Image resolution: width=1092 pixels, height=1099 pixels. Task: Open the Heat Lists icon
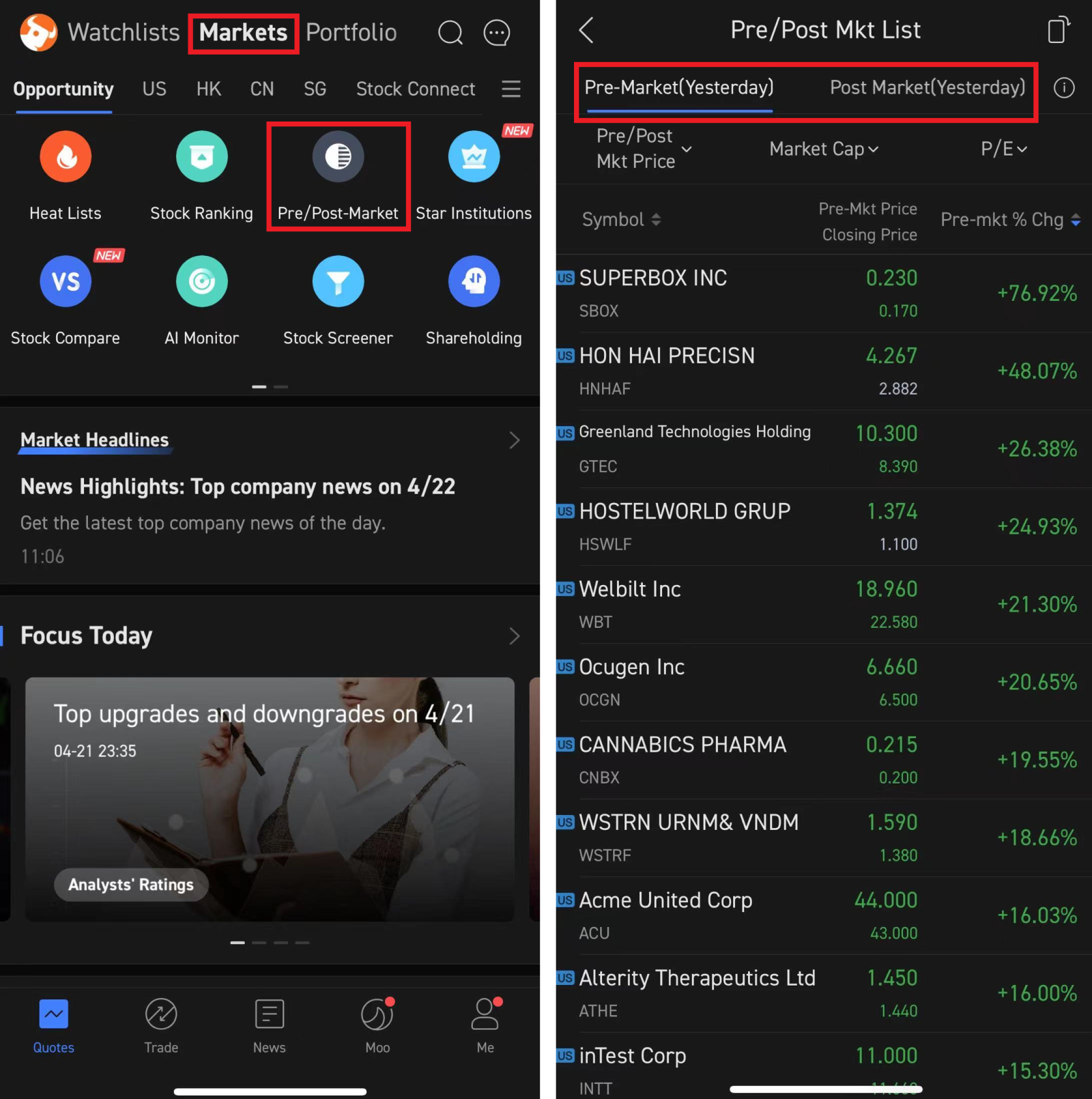coord(66,157)
